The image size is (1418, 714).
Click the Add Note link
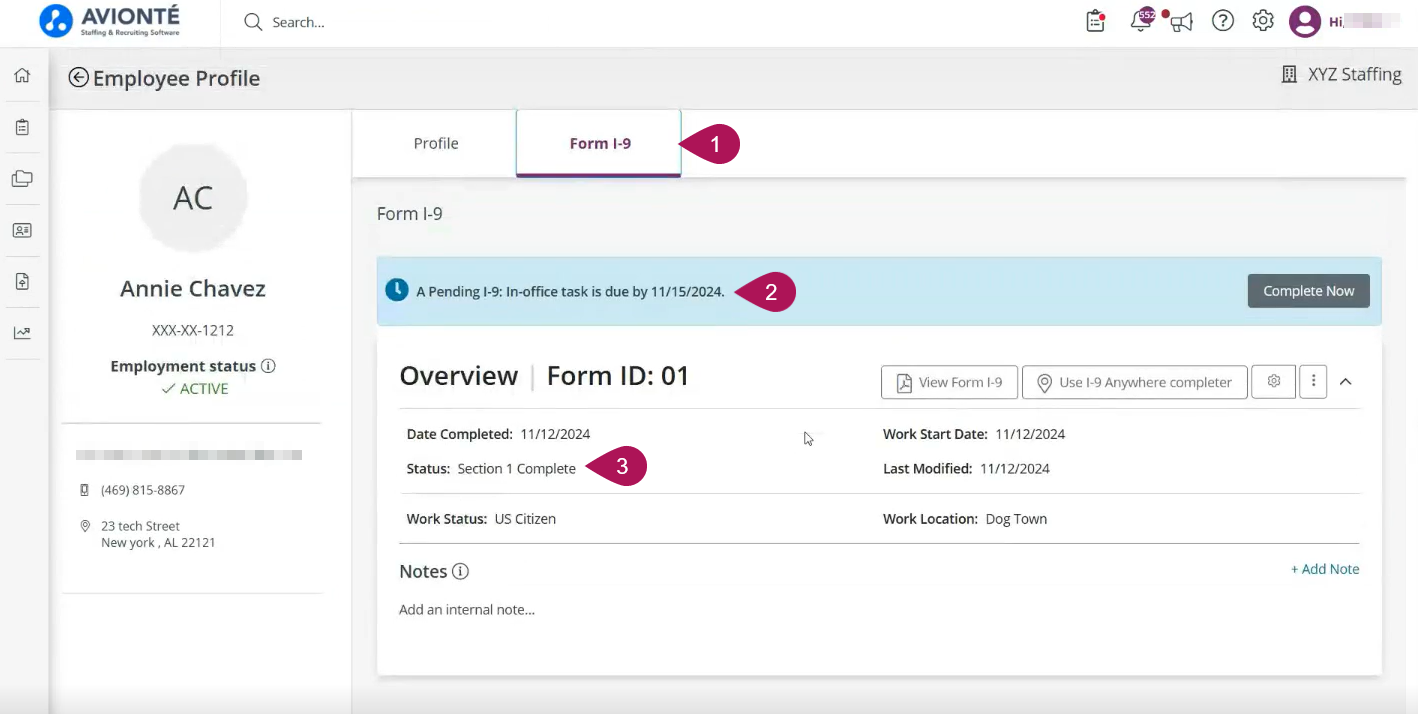(1325, 569)
